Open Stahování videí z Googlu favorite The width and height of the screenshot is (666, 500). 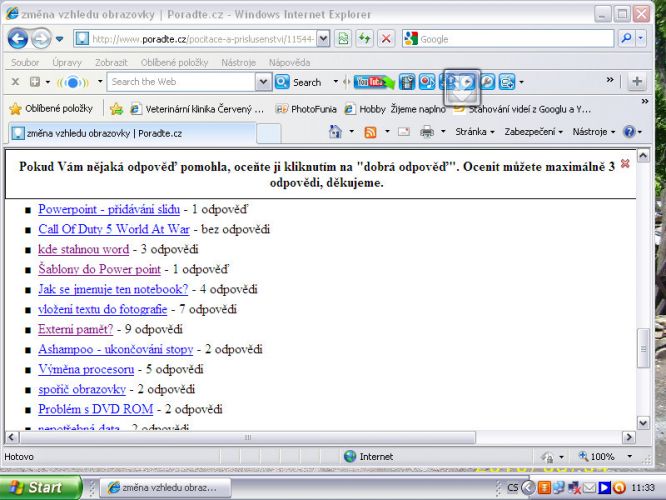522,109
